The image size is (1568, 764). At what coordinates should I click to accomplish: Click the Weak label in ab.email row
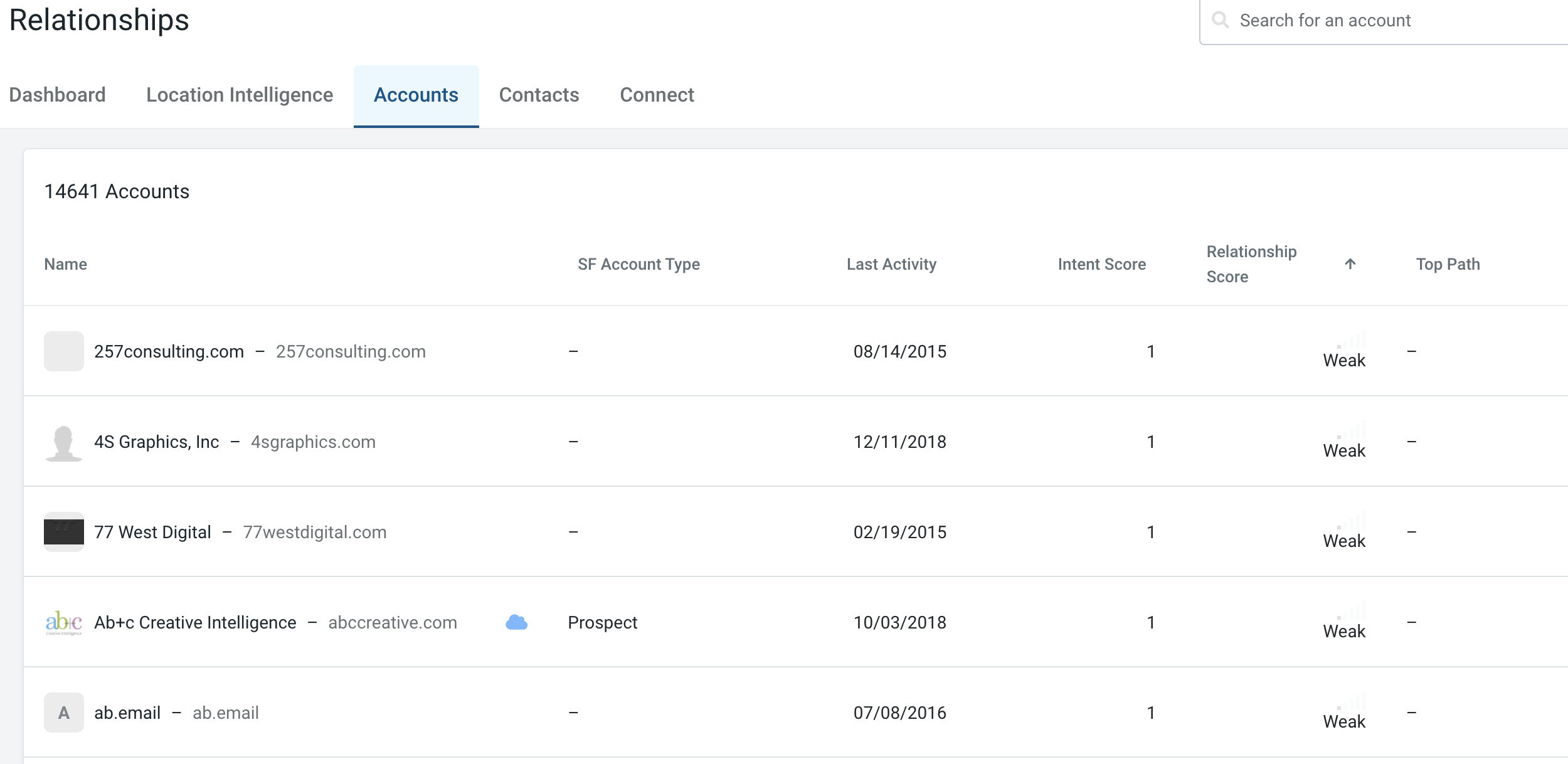1344,722
